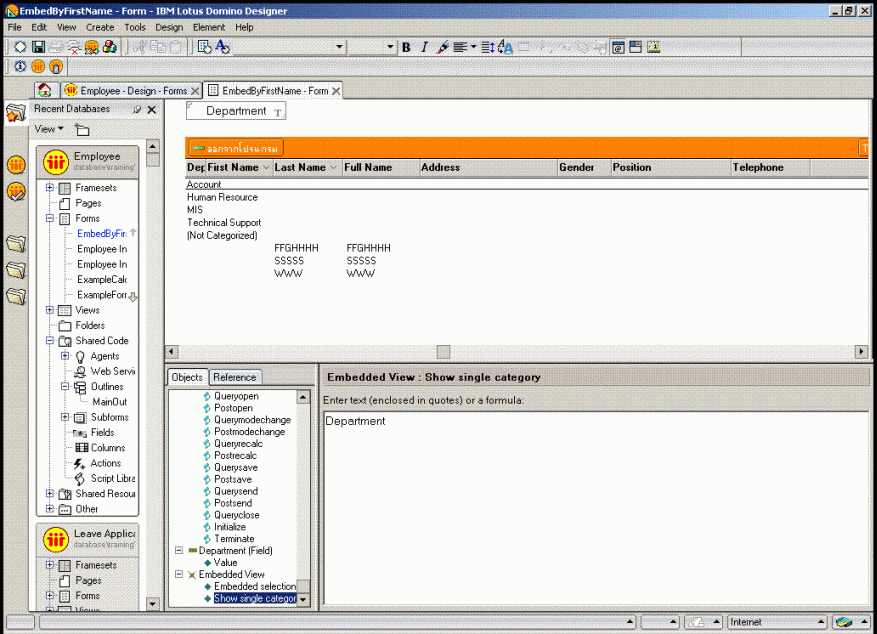Image resolution: width=877 pixels, height=634 pixels.
Task: Click the Employee database header
Action: click(x=88, y=162)
